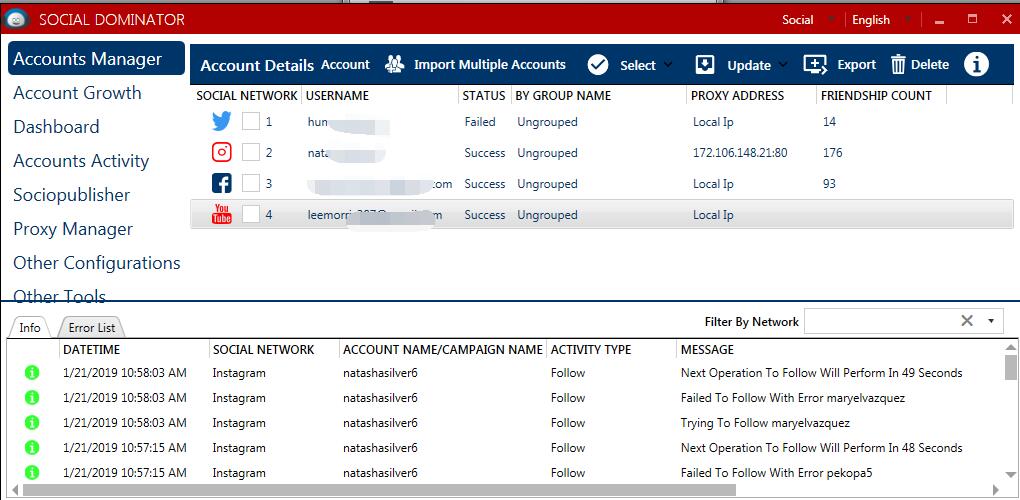This screenshot has height=500, width=1020.
Task: Go to Proxy Manager section
Action: click(x=73, y=229)
